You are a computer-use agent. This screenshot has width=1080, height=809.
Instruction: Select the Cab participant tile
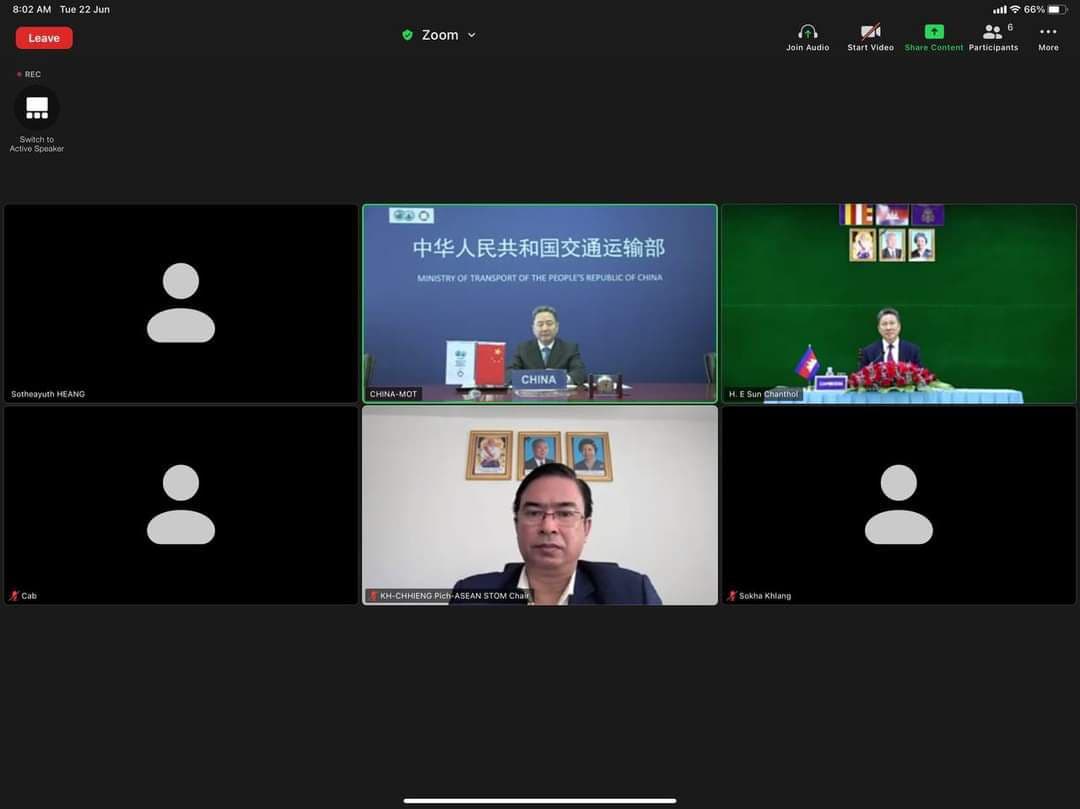(x=181, y=505)
